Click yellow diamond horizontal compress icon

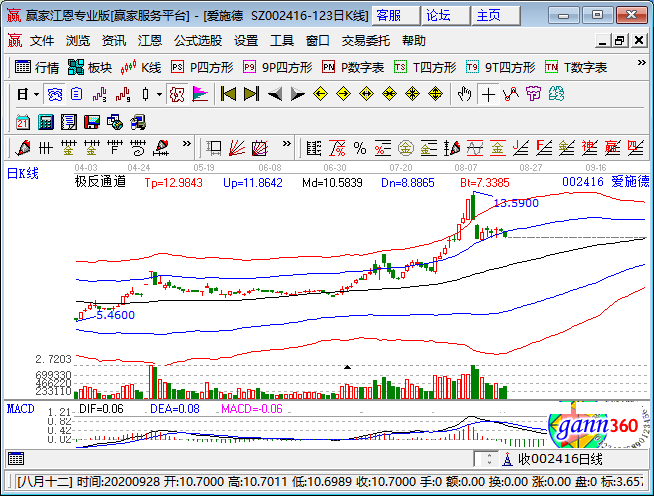tap(389, 94)
